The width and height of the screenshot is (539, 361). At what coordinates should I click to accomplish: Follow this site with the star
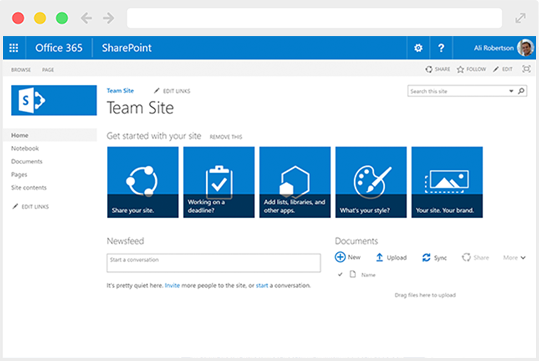(x=471, y=69)
